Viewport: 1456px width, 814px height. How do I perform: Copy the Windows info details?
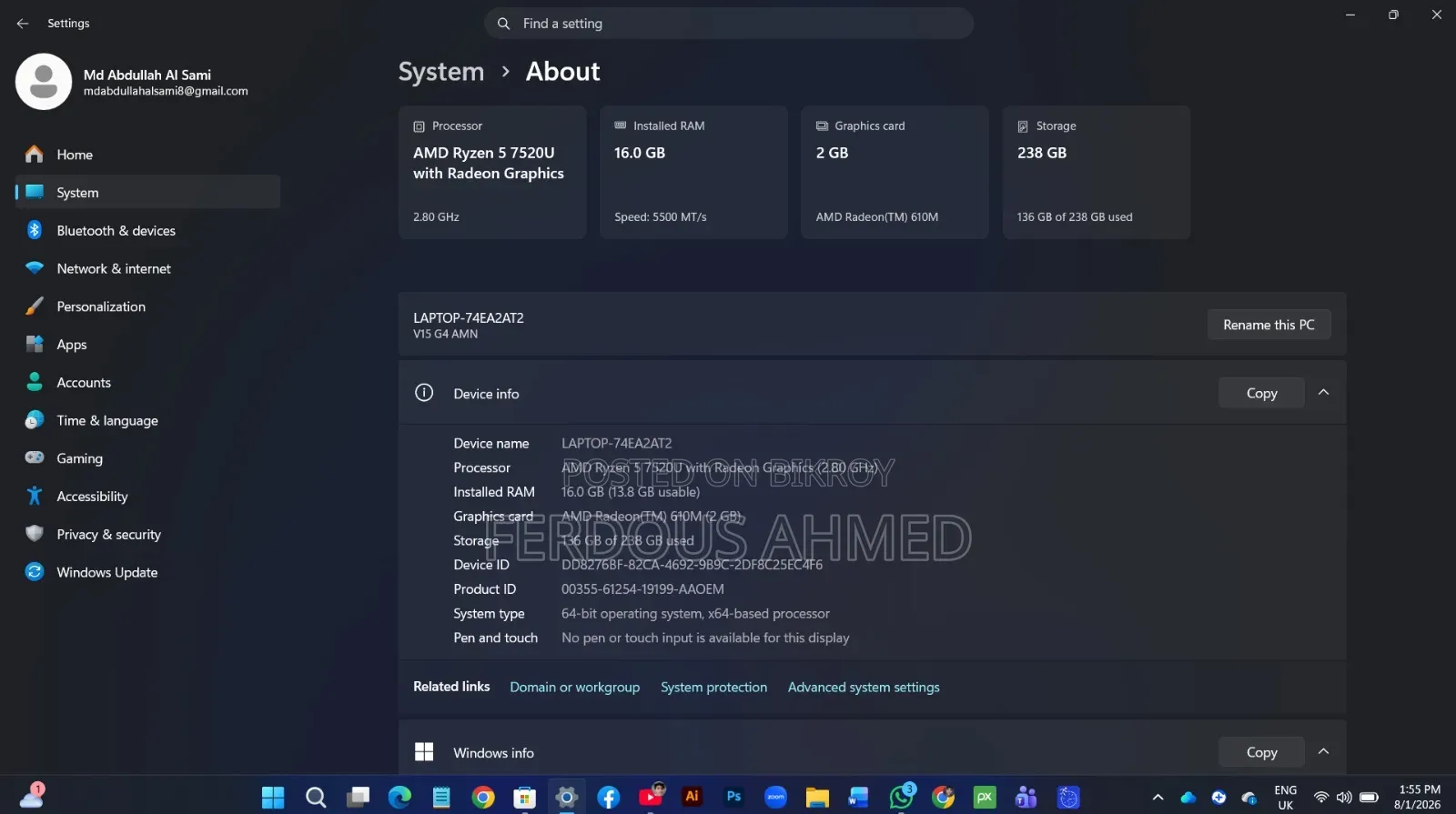[1261, 753]
